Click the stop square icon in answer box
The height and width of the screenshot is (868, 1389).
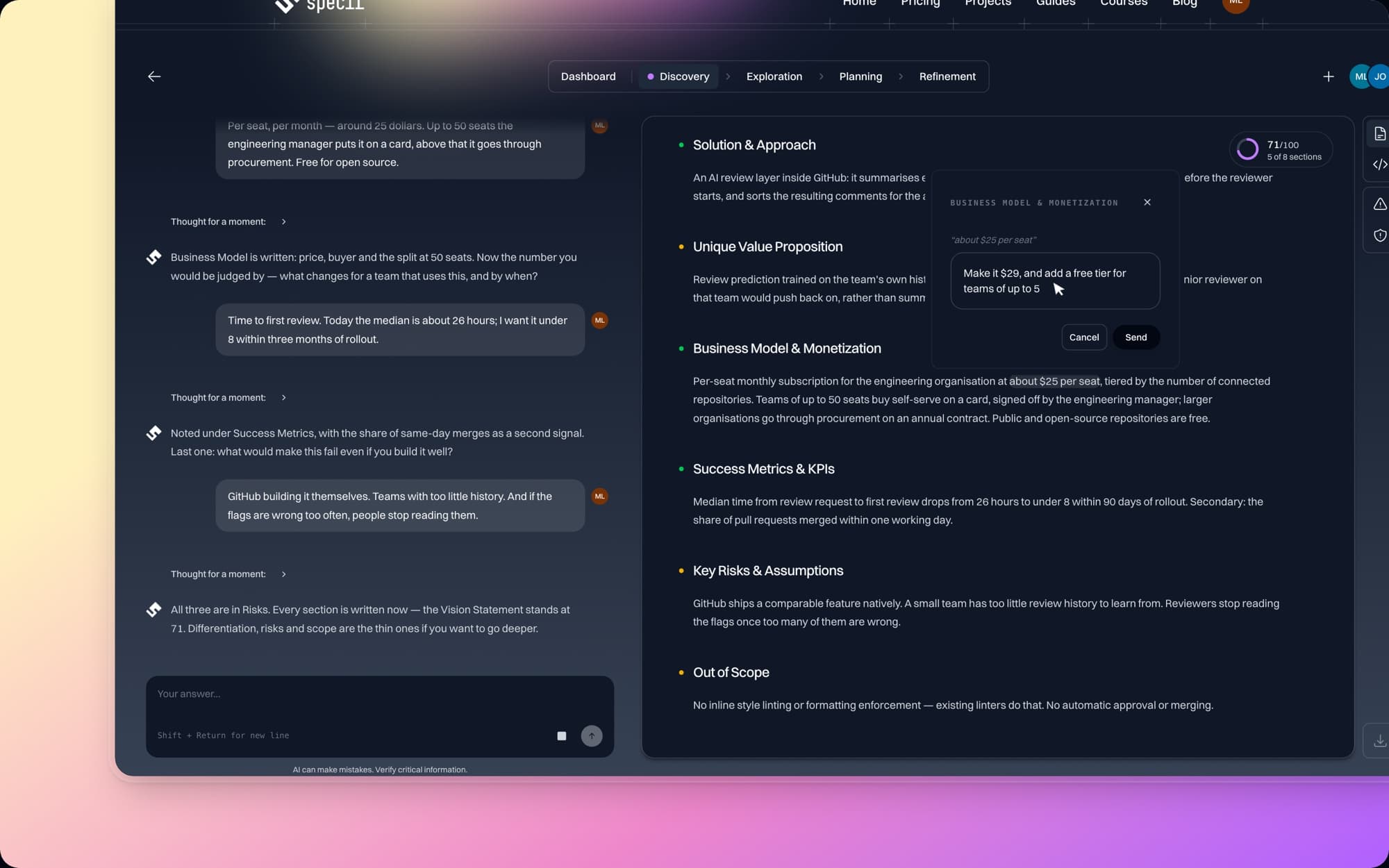561,736
